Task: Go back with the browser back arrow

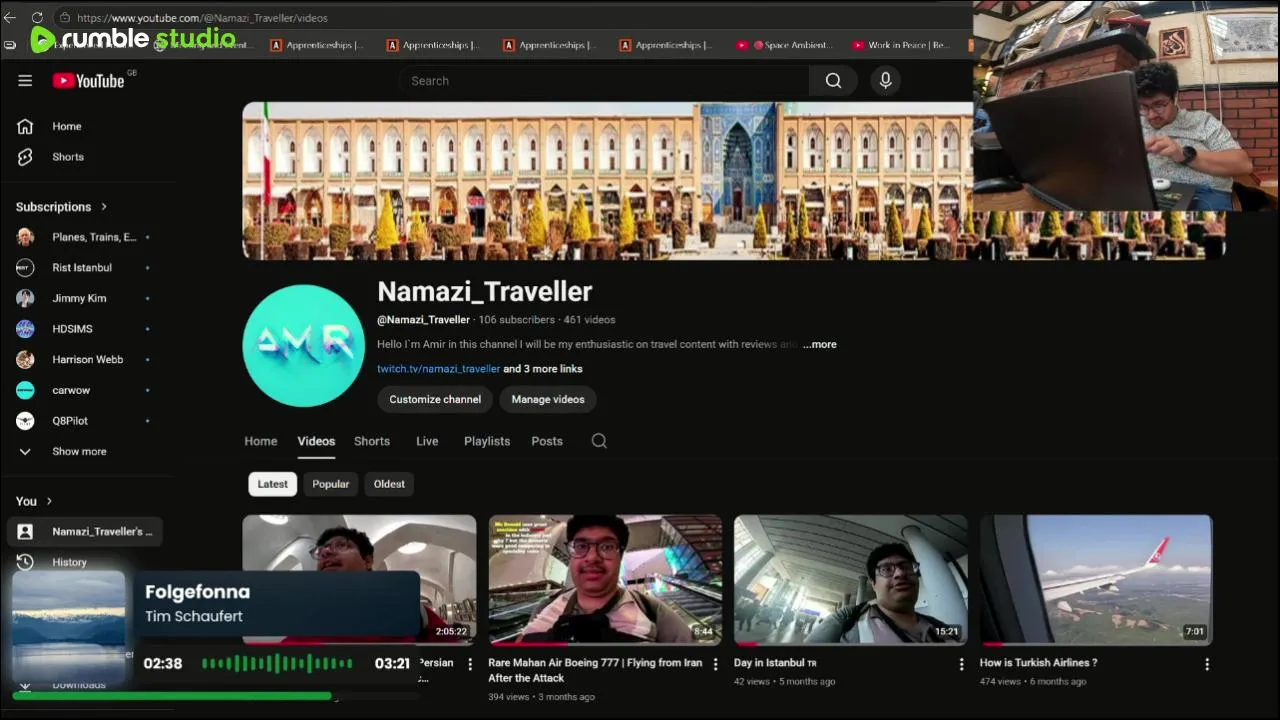Action: (x=10, y=18)
